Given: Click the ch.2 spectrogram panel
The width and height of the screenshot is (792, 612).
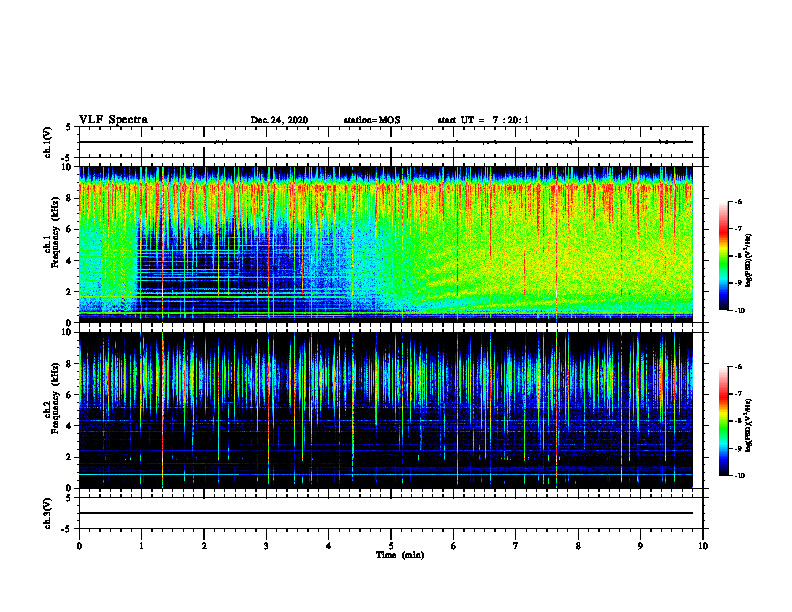Looking at the screenshot, I should click(x=386, y=410).
